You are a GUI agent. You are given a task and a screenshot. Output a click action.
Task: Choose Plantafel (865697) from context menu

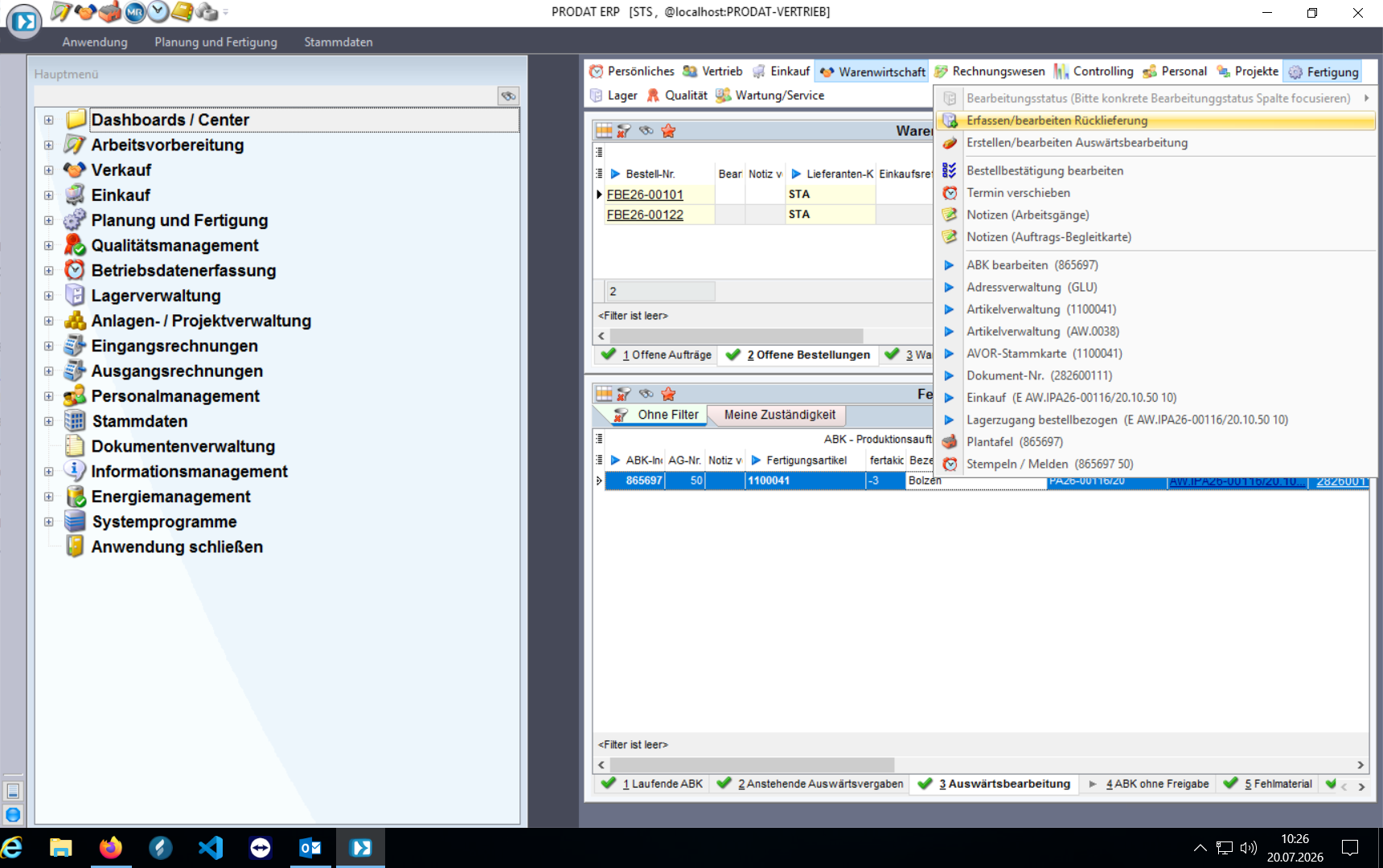pyautogui.click(x=1155, y=442)
